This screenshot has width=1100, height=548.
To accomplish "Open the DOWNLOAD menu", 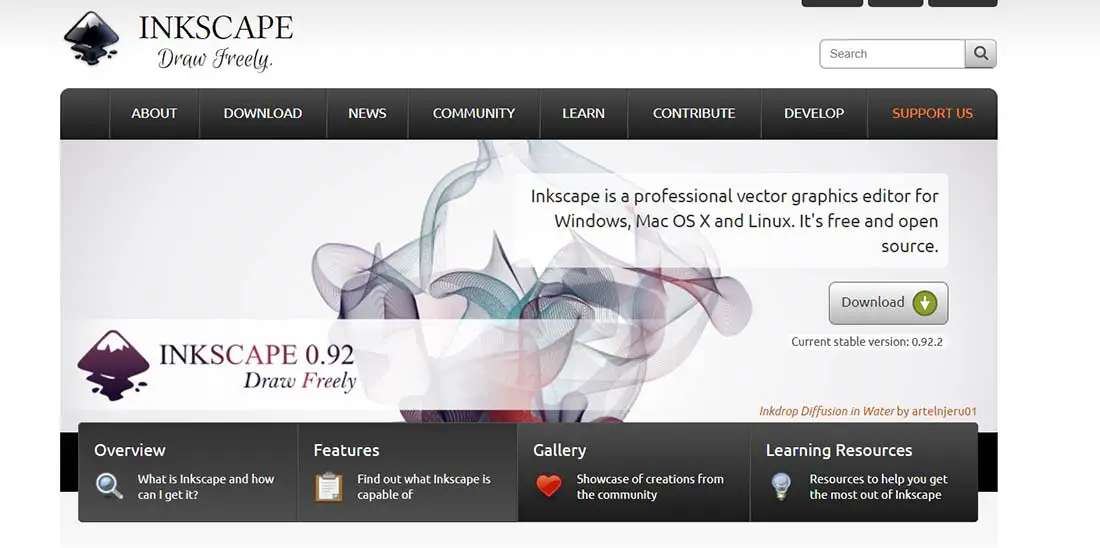I will pos(263,114).
